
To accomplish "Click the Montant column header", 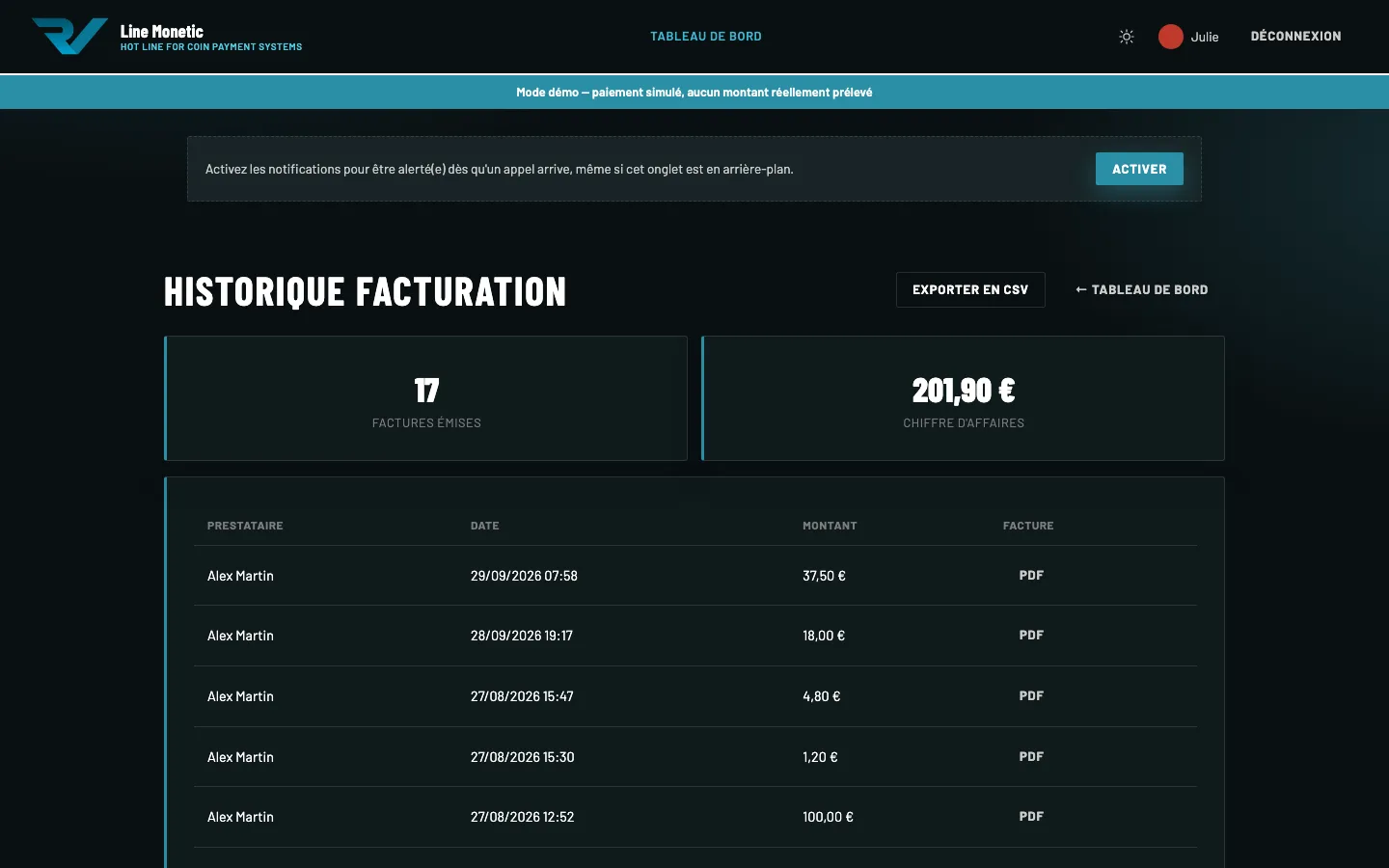I will click(x=830, y=526).
